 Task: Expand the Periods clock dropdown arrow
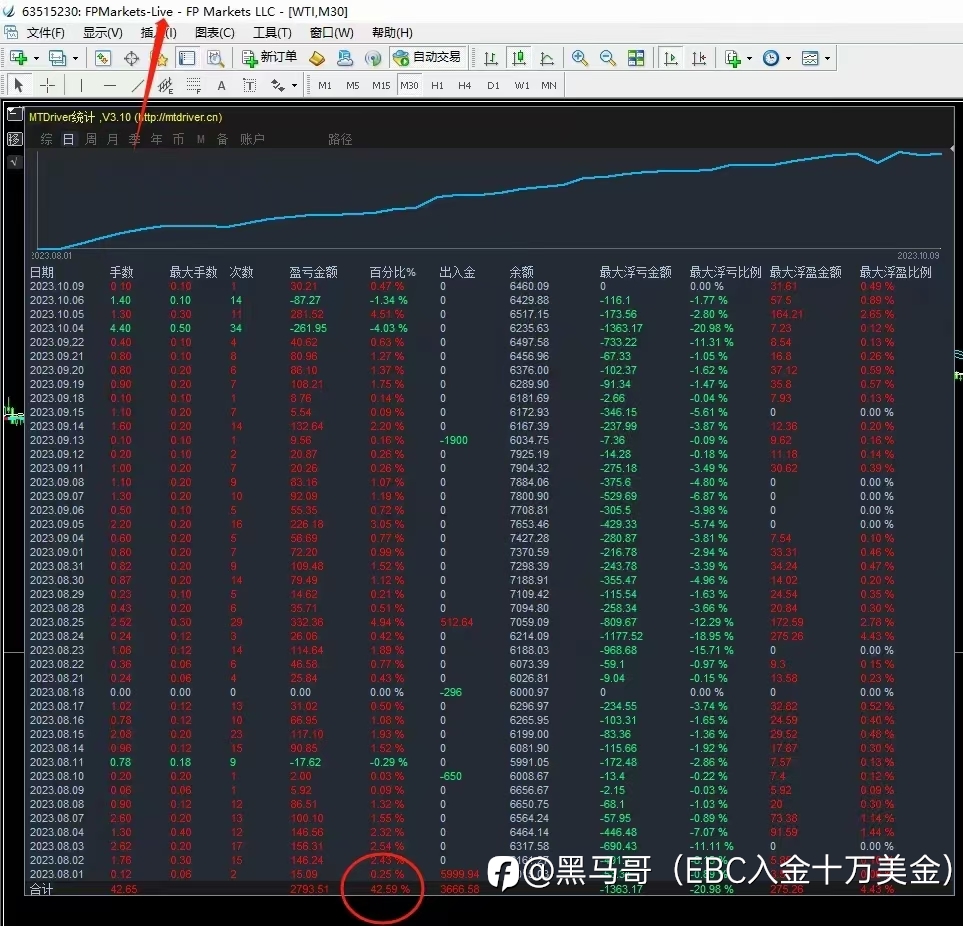(789, 59)
